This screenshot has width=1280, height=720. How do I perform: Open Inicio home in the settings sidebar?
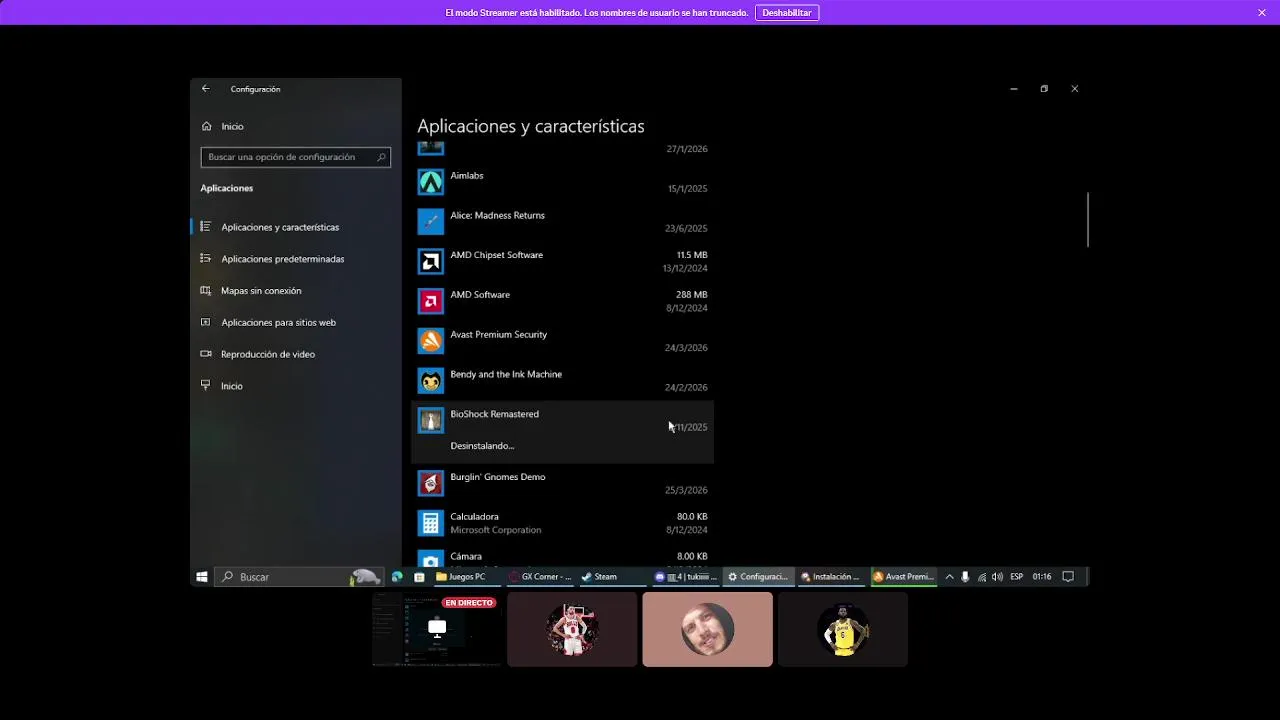coord(232,126)
